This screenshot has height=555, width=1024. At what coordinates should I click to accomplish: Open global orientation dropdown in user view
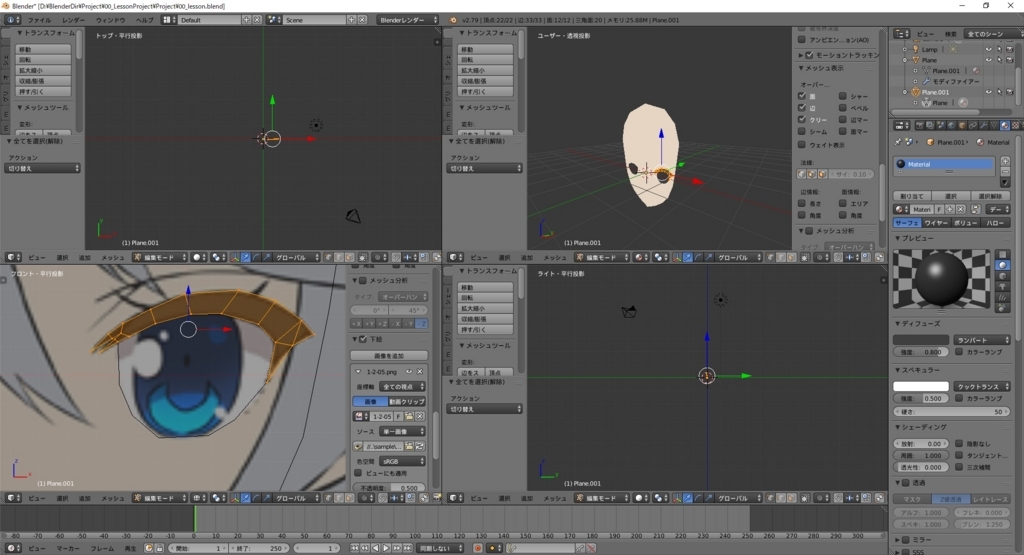coord(739,257)
